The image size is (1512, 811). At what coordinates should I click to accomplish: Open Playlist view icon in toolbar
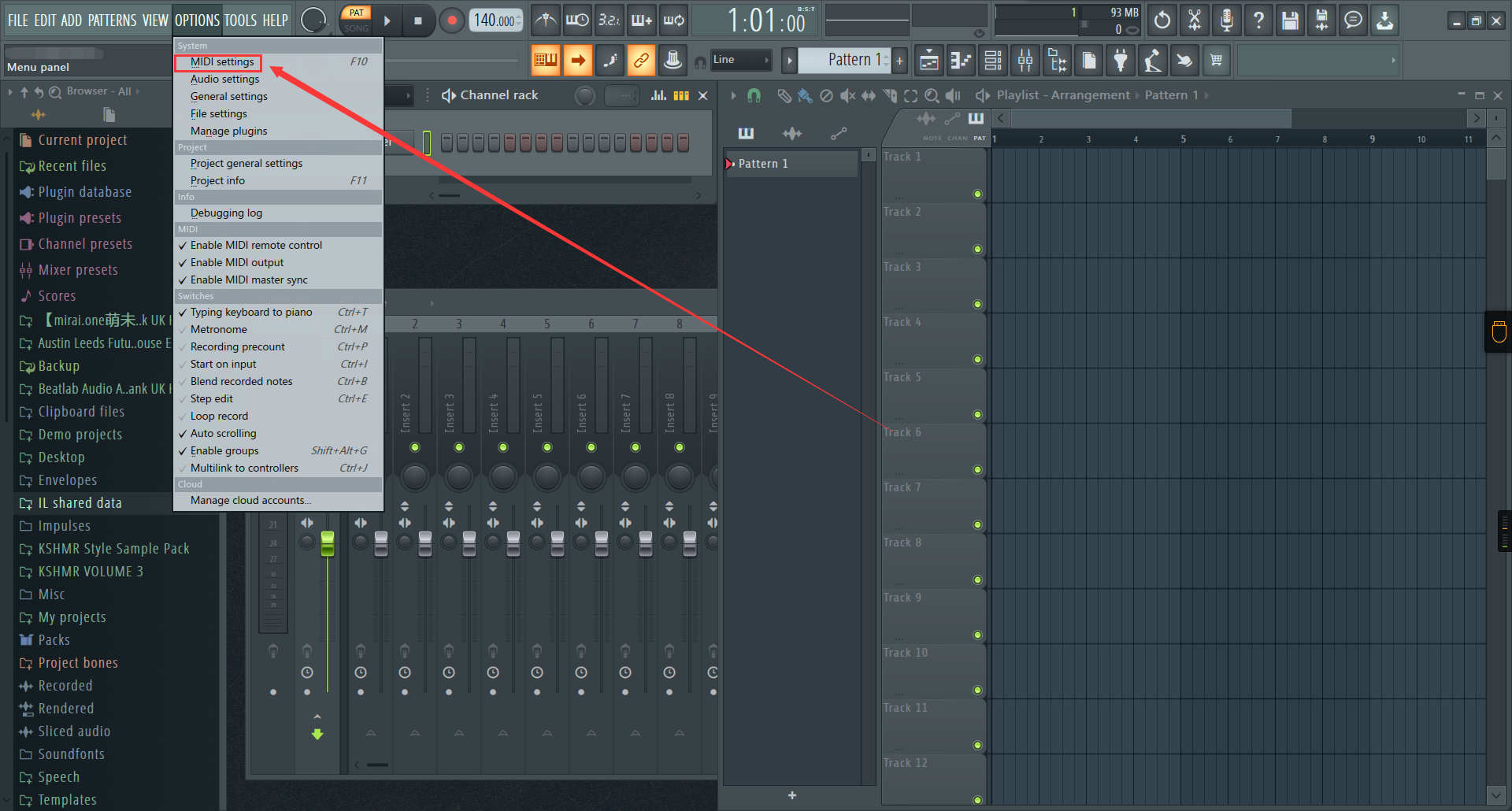(929, 60)
